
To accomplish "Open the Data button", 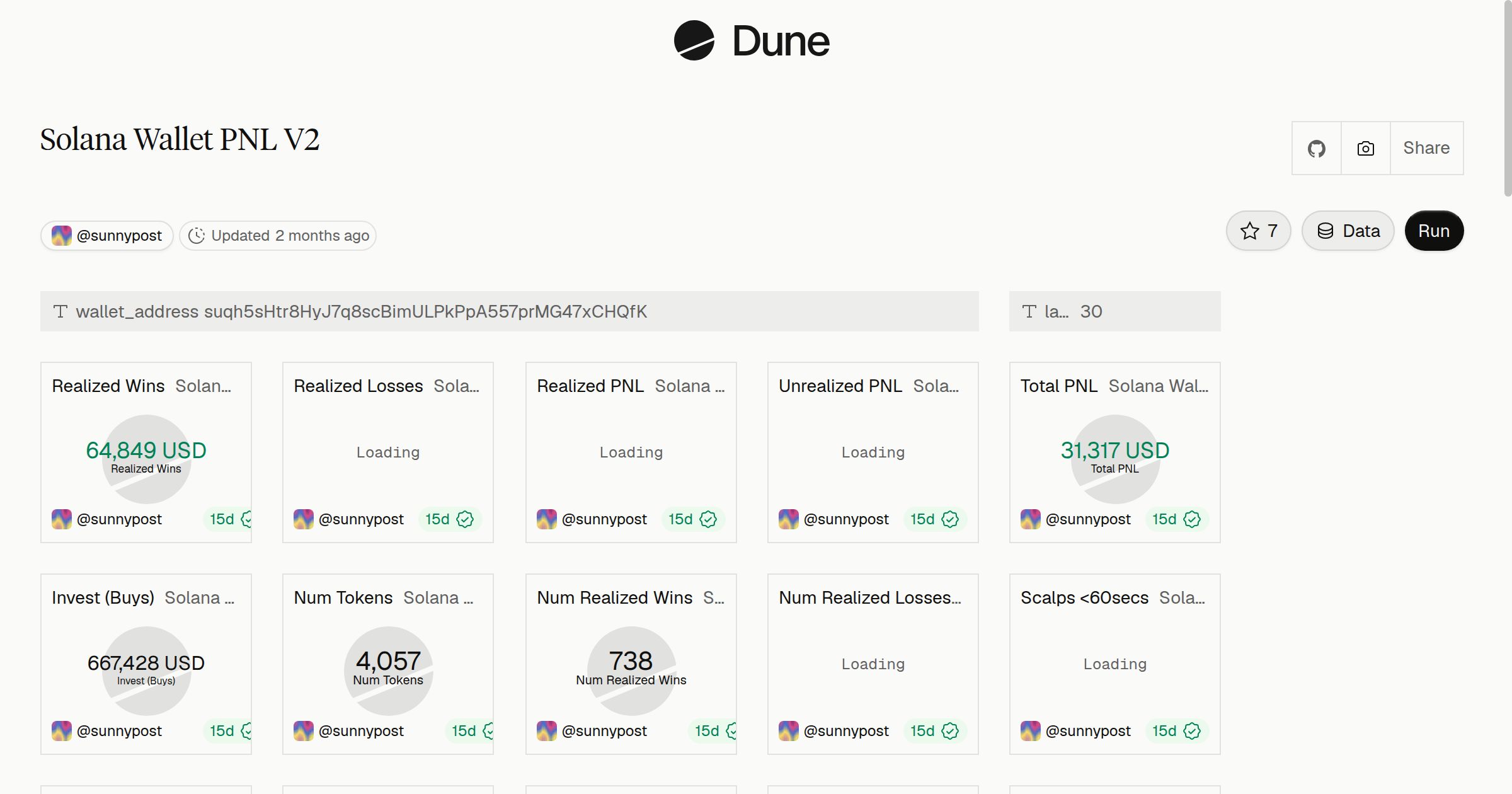I will point(1348,231).
